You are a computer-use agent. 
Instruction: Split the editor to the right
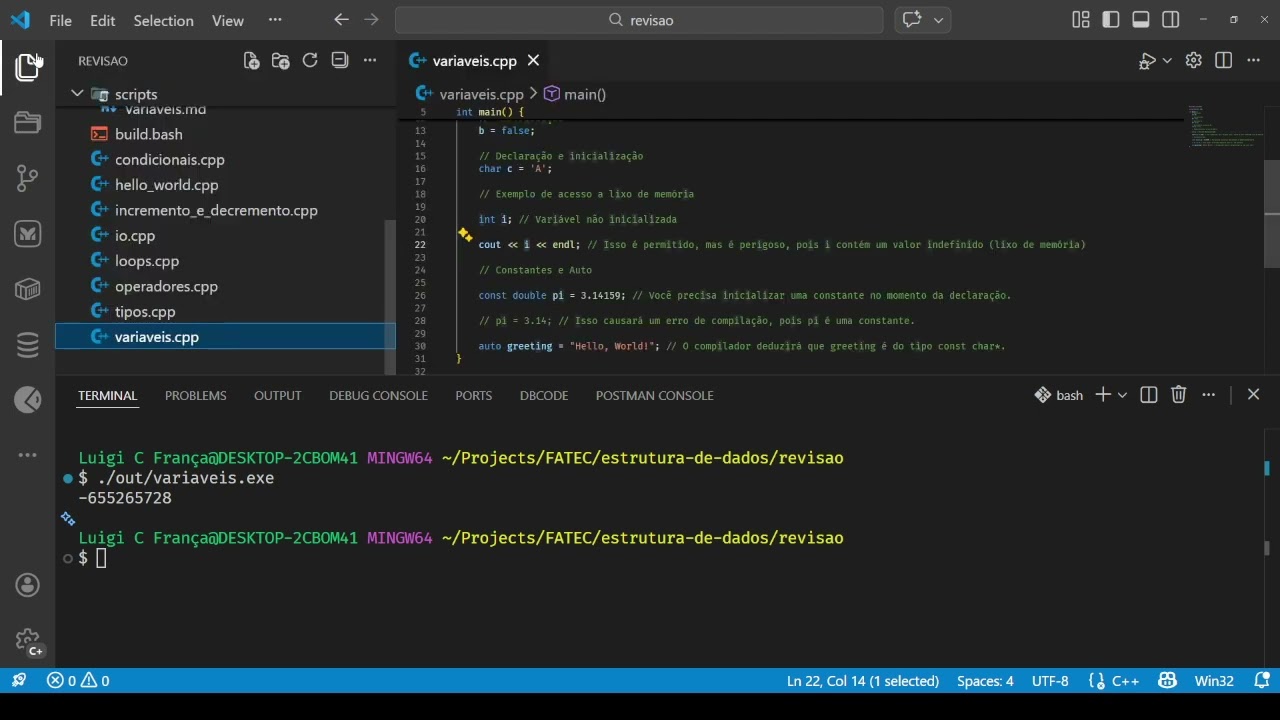[1223, 61]
